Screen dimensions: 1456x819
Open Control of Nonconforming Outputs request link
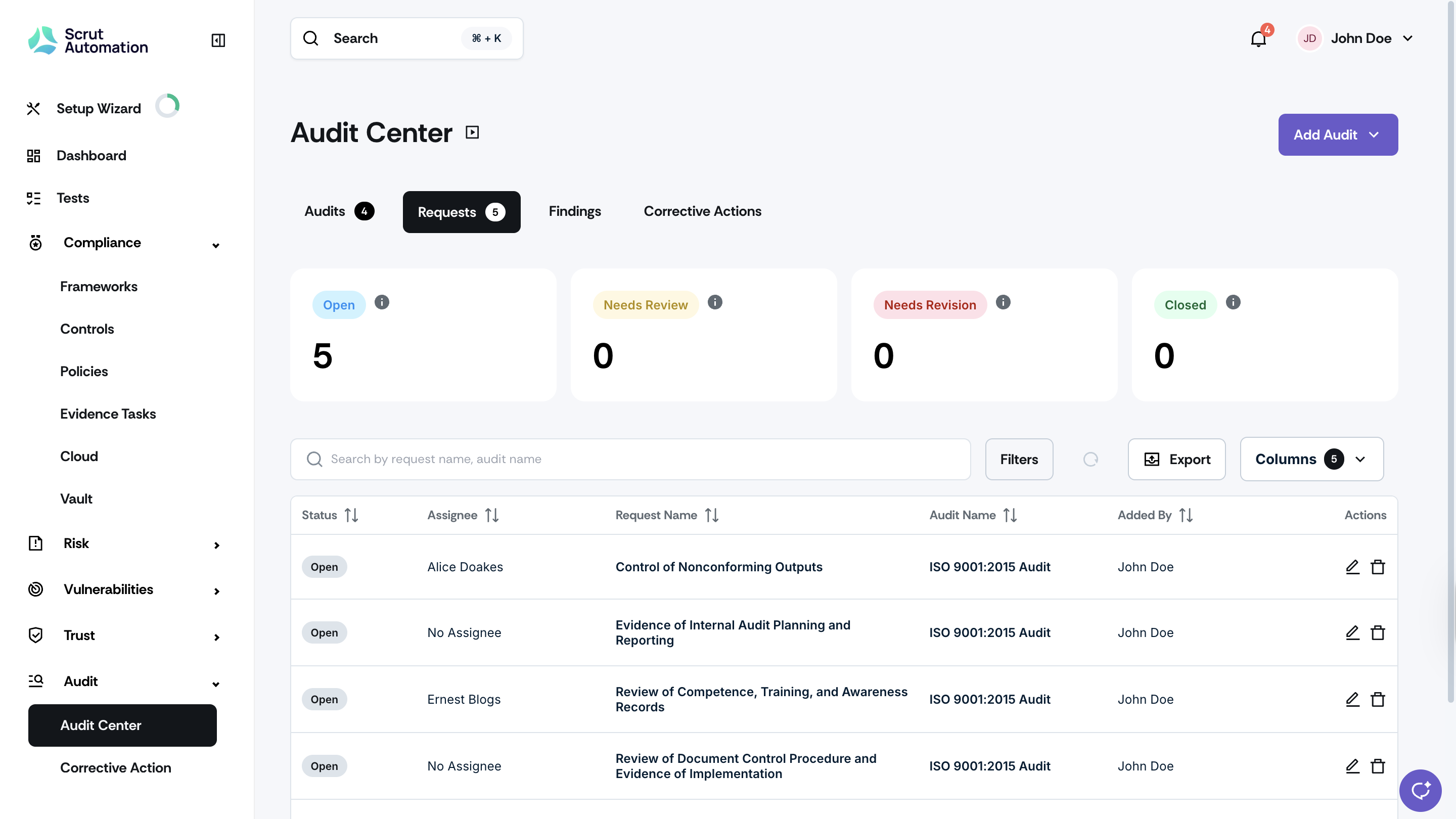click(x=718, y=566)
